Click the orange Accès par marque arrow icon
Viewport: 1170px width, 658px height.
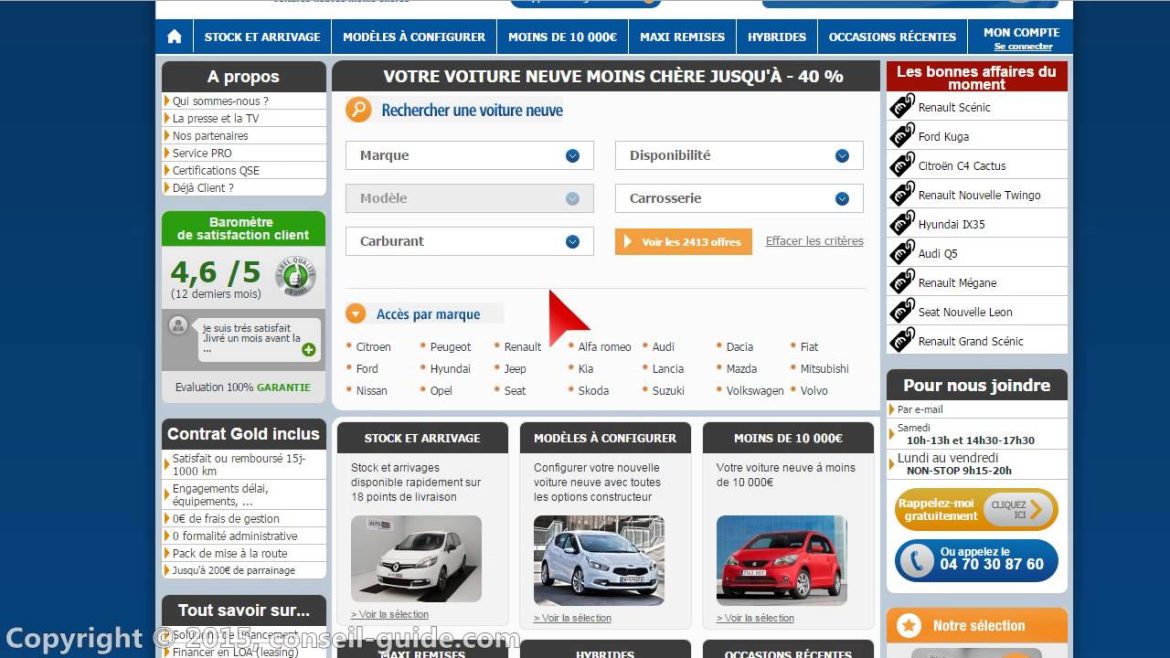(x=355, y=313)
